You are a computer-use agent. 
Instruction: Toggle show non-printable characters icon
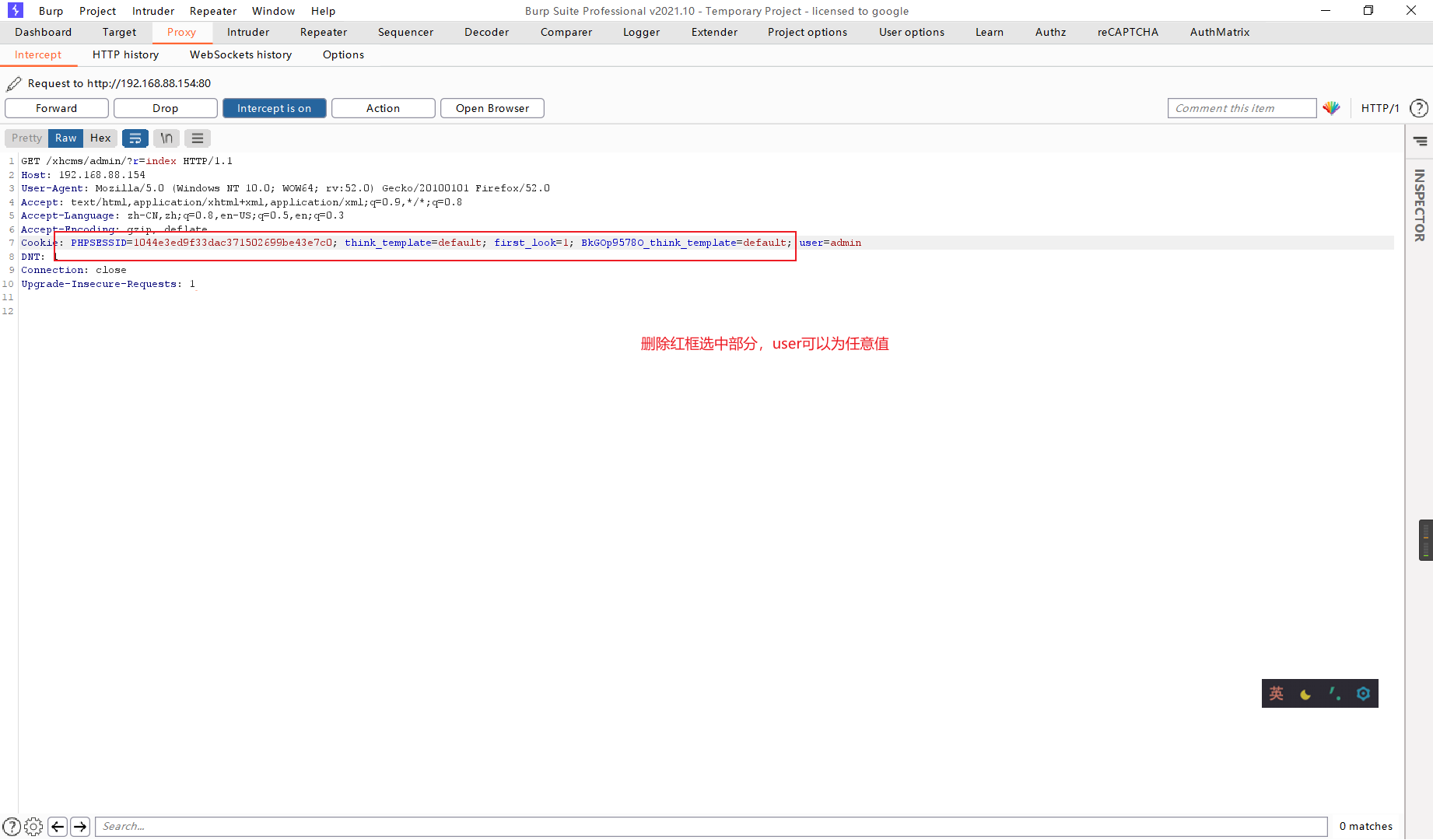[x=166, y=138]
